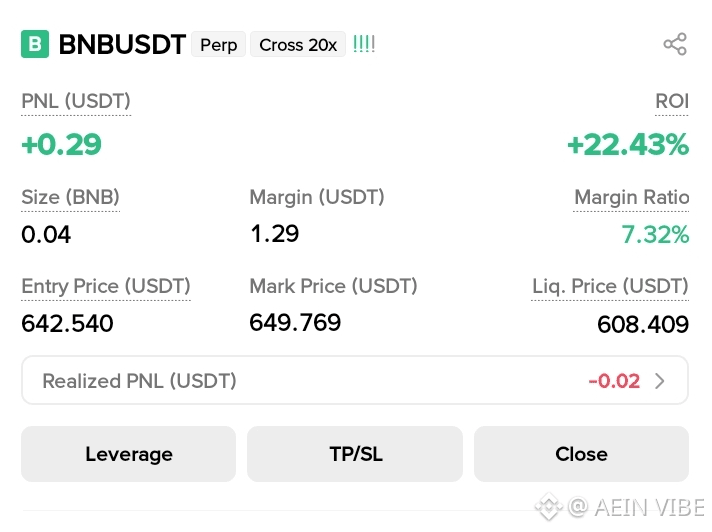Tap the Entry Price (USDT) label
The image size is (712, 532).
point(106,286)
